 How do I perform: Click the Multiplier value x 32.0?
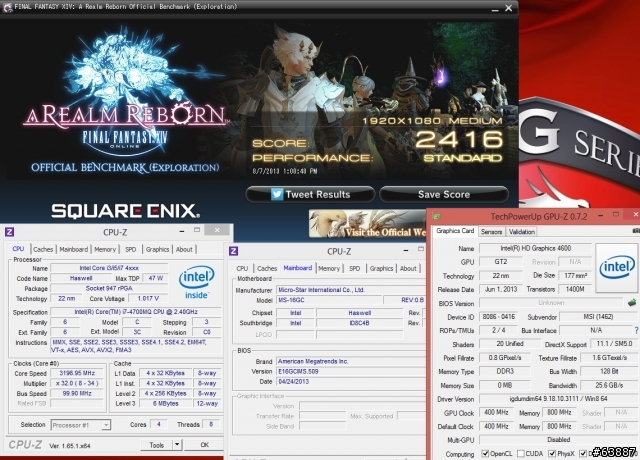(x=77, y=383)
